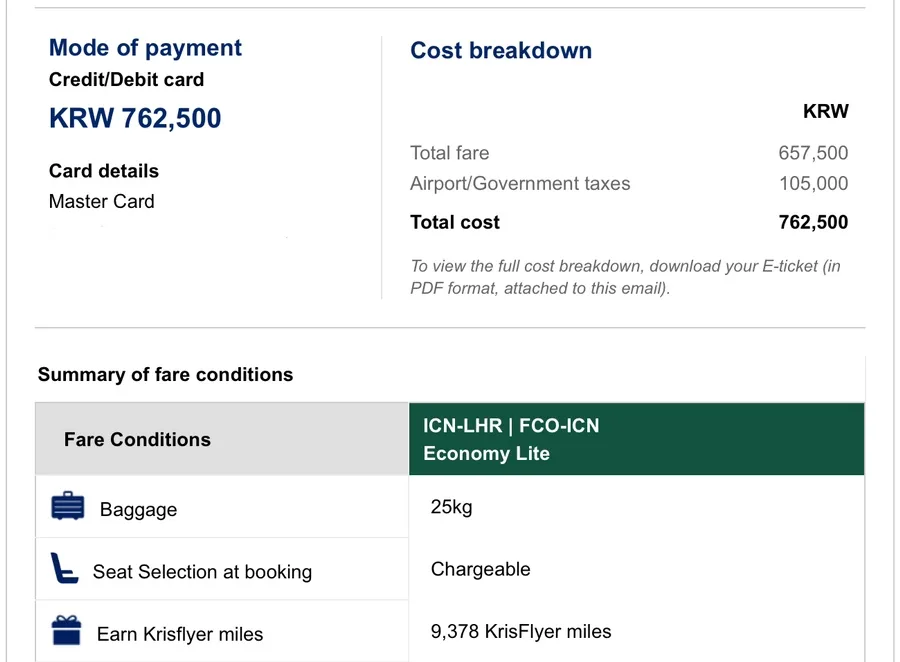Select the 9,378 KrisFlyer miles value
900x662 pixels.
pos(521,631)
